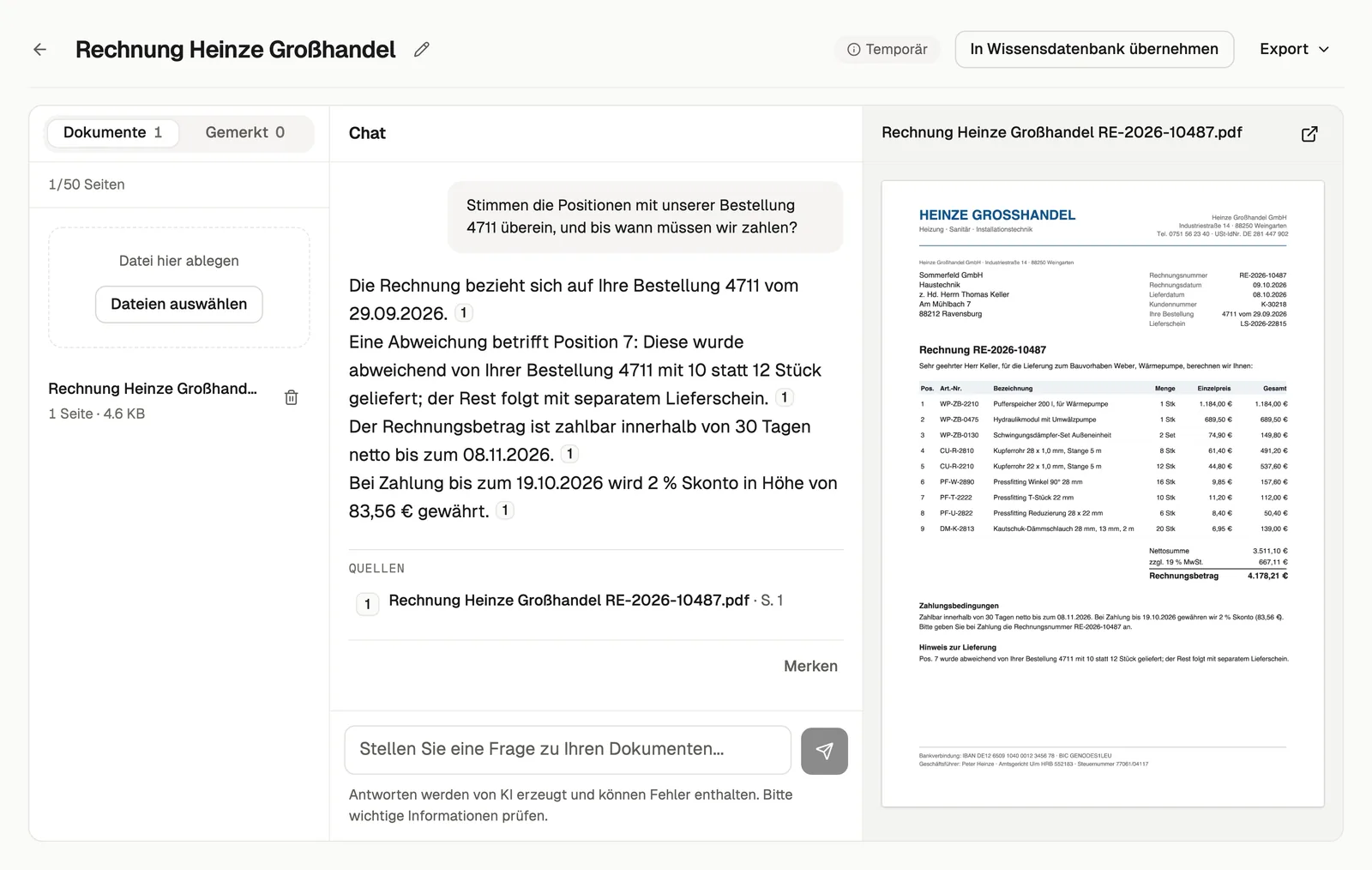Click the Datei hier ablegen drop zone
1372x870 pixels.
point(178,287)
